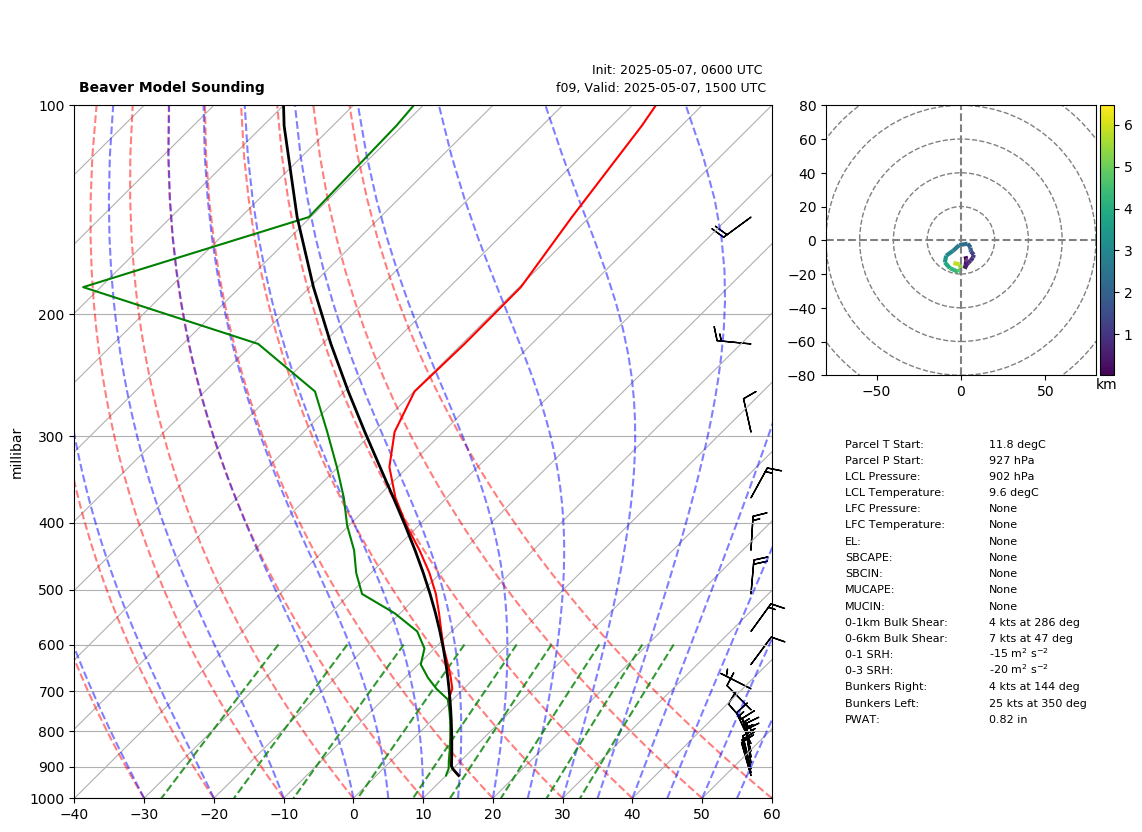Image resolution: width=1142 pixels, height=832 pixels.
Task: Click the "Parcel P Start:" label
Action: pyautogui.click(x=884, y=460)
